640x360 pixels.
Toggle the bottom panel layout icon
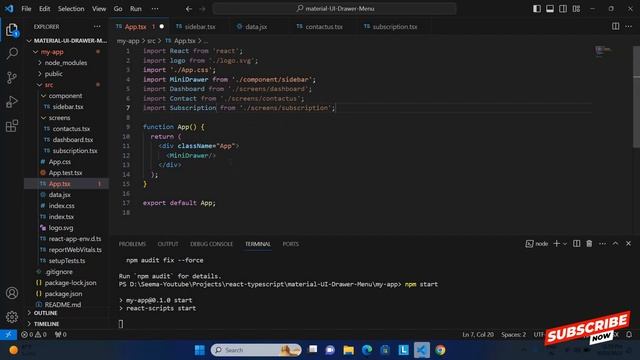(550, 9)
